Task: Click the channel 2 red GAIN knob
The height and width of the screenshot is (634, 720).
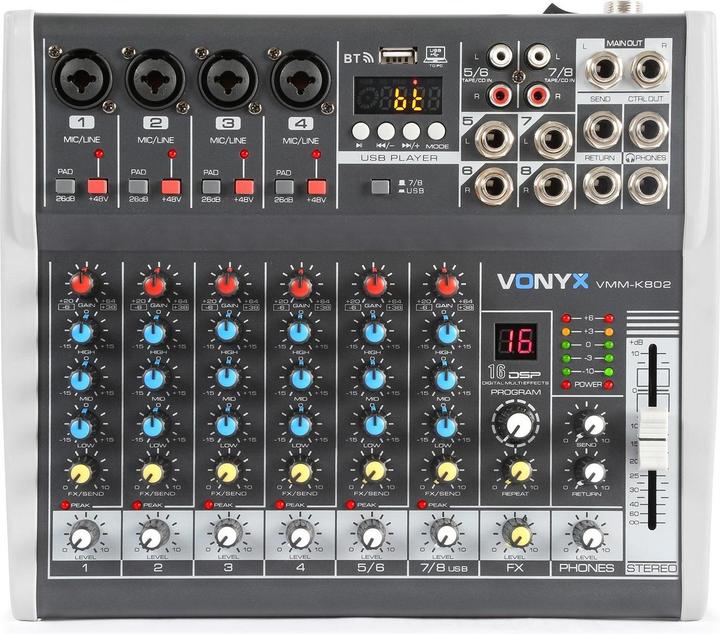Action: tap(155, 284)
